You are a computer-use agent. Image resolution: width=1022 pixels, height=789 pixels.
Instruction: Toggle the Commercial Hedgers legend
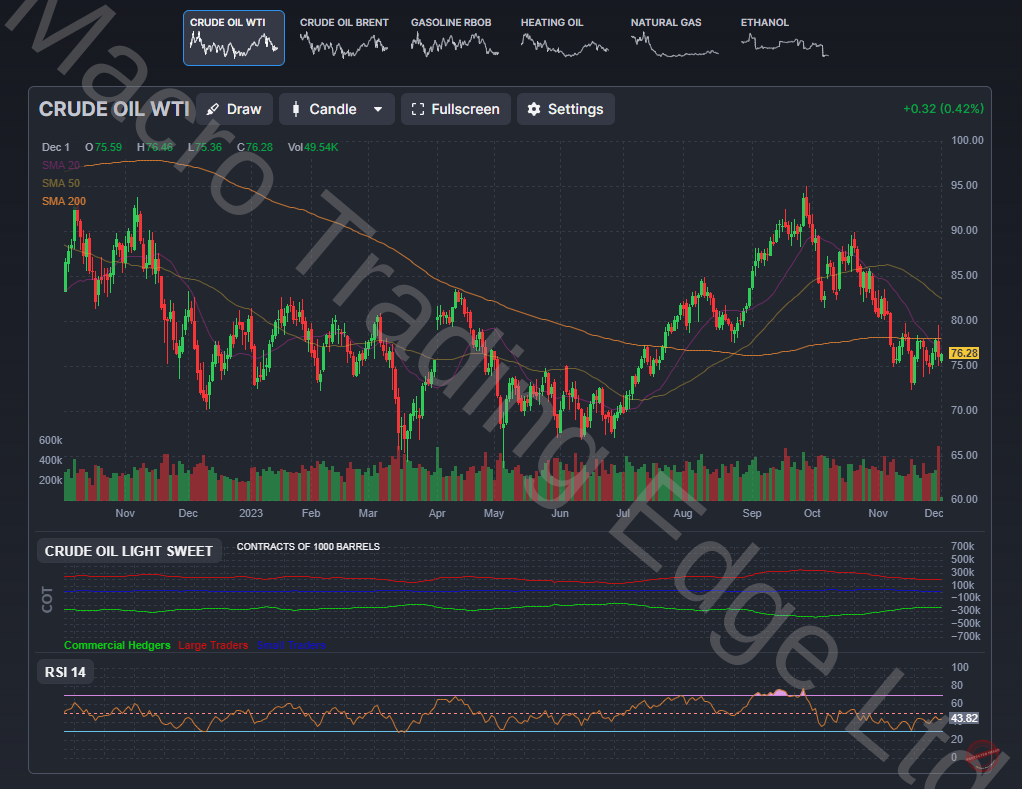(116, 645)
